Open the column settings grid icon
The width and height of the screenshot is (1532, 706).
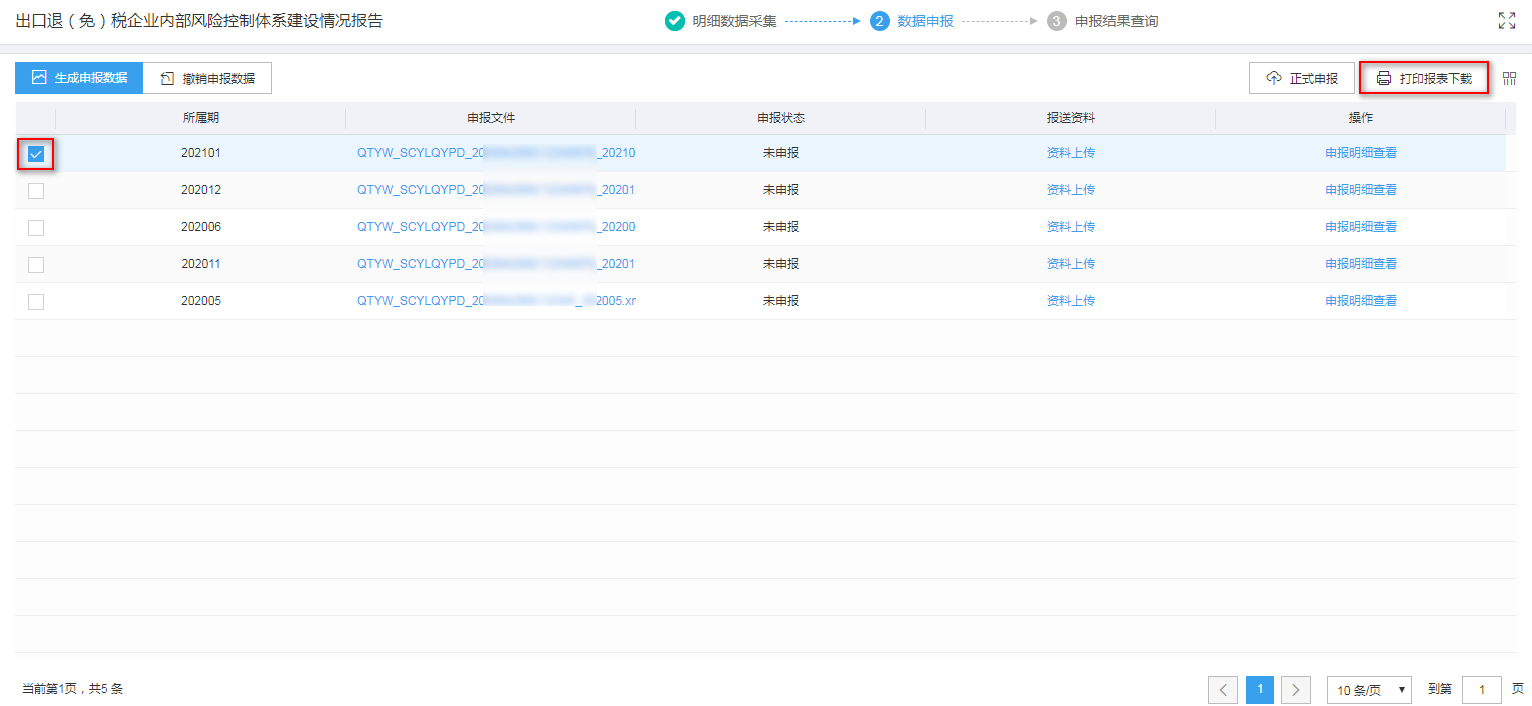pos(1510,78)
